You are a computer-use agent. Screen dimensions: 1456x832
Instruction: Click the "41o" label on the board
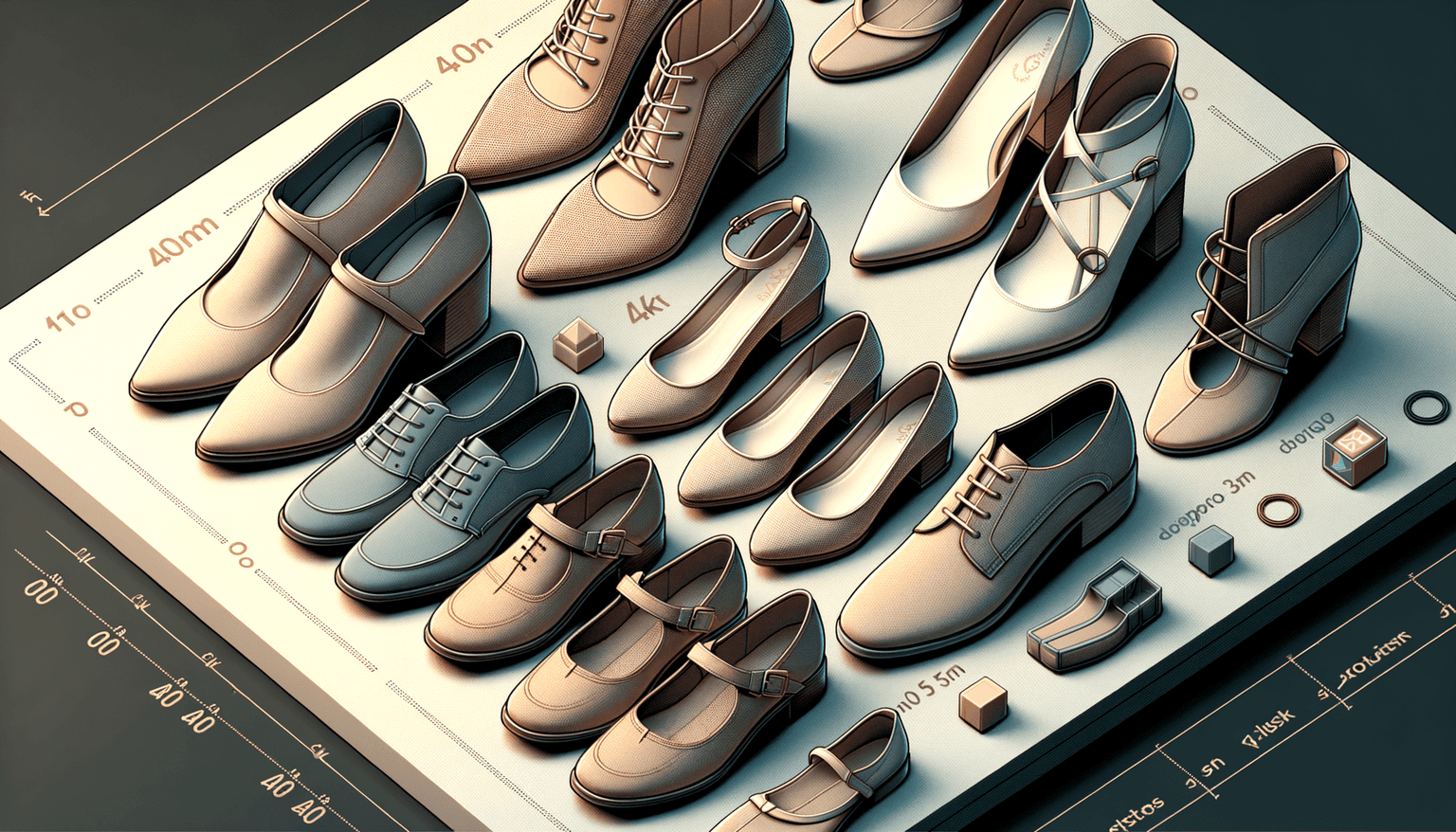[67, 318]
